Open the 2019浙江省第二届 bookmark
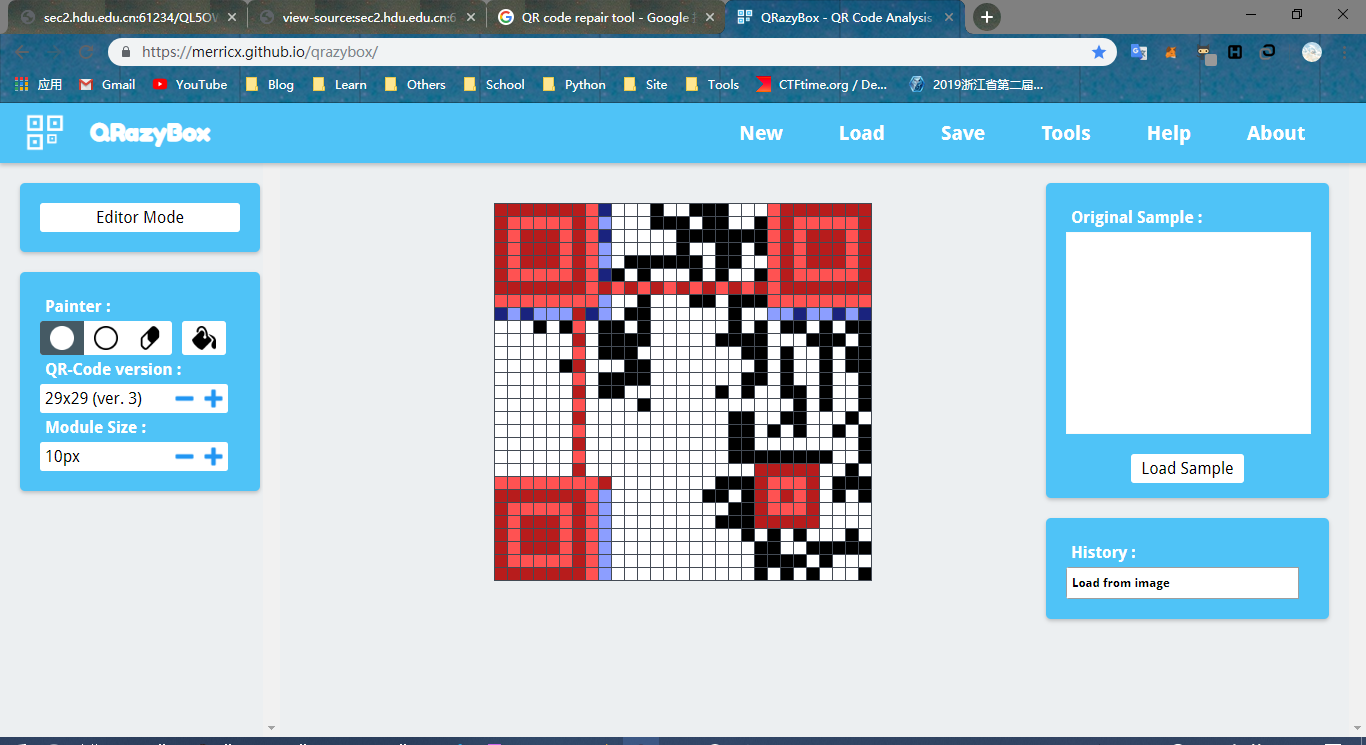1366x745 pixels. (x=976, y=85)
